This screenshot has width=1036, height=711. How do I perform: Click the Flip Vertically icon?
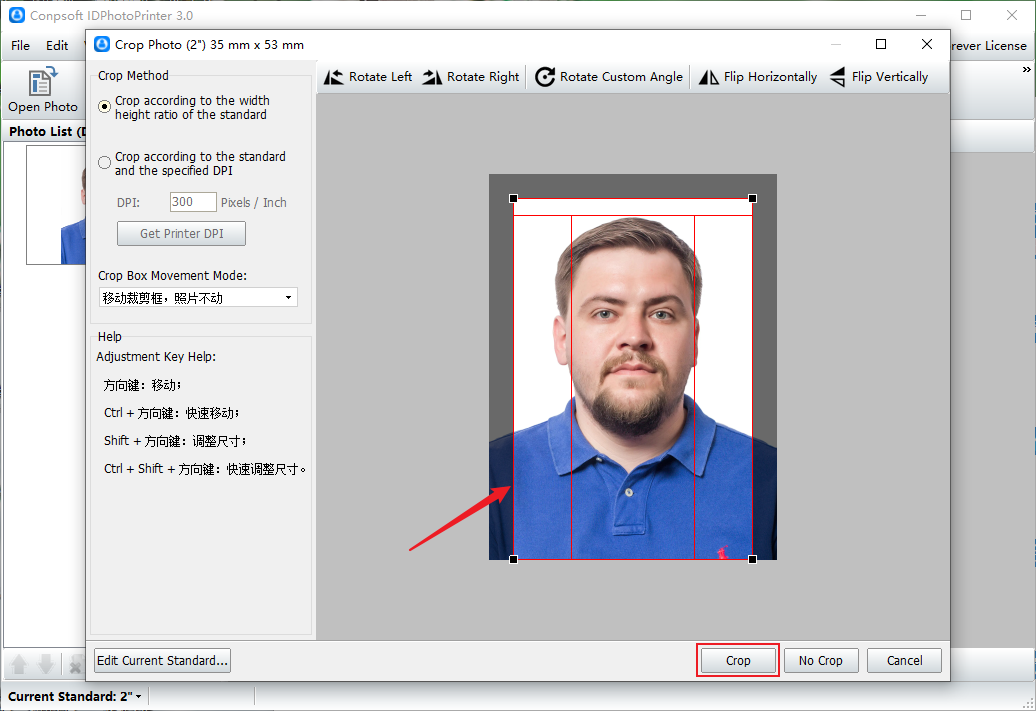click(x=838, y=77)
